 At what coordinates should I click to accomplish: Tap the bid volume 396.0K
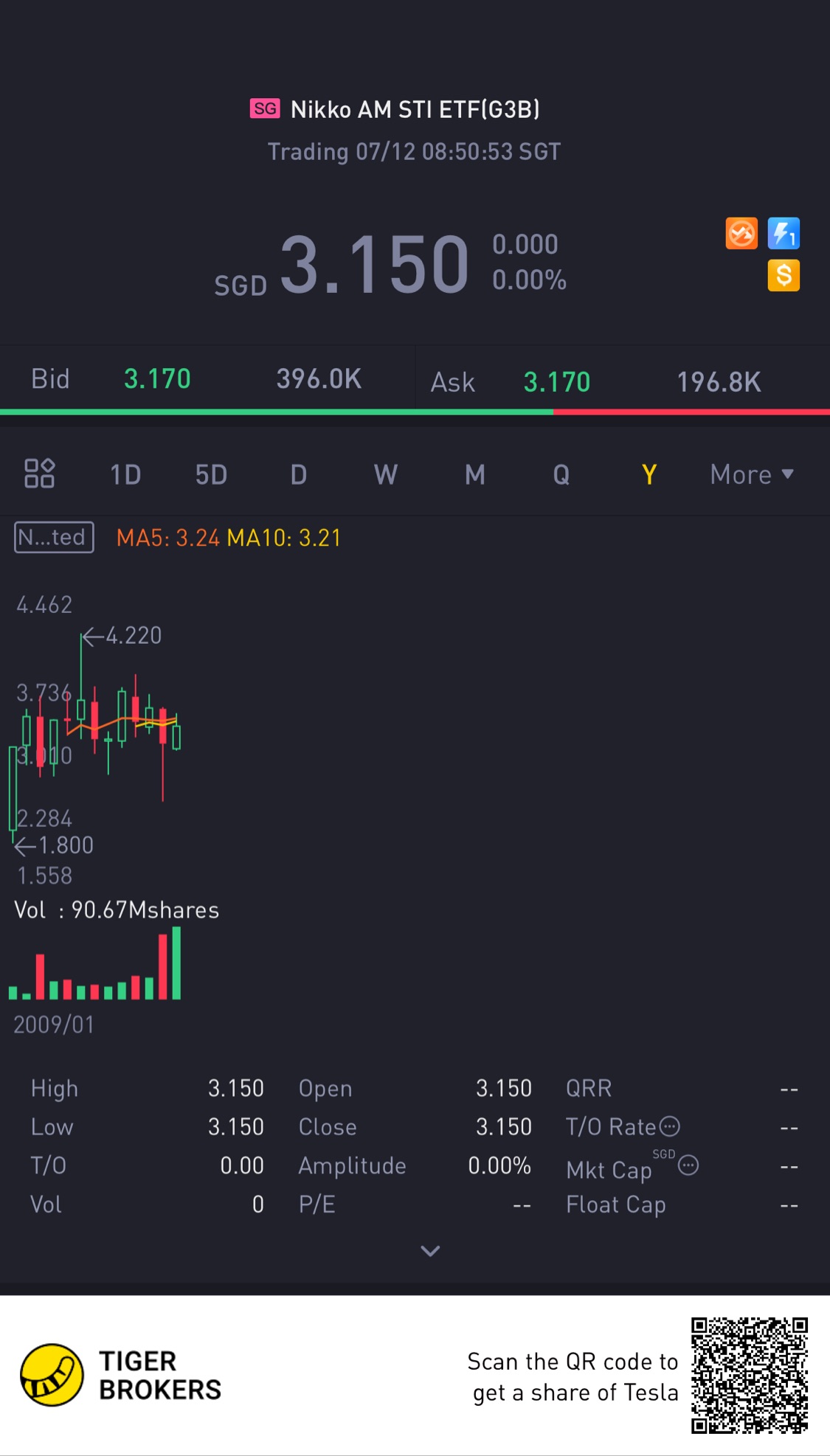click(x=319, y=379)
